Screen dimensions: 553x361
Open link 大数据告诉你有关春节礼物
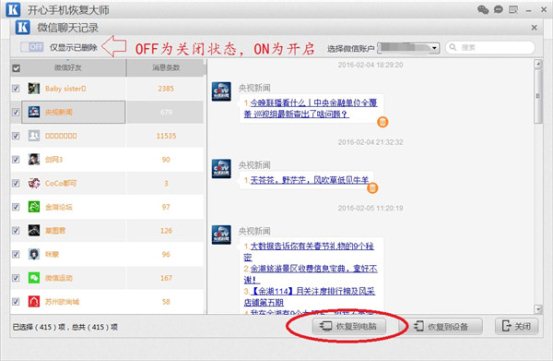tap(309, 251)
